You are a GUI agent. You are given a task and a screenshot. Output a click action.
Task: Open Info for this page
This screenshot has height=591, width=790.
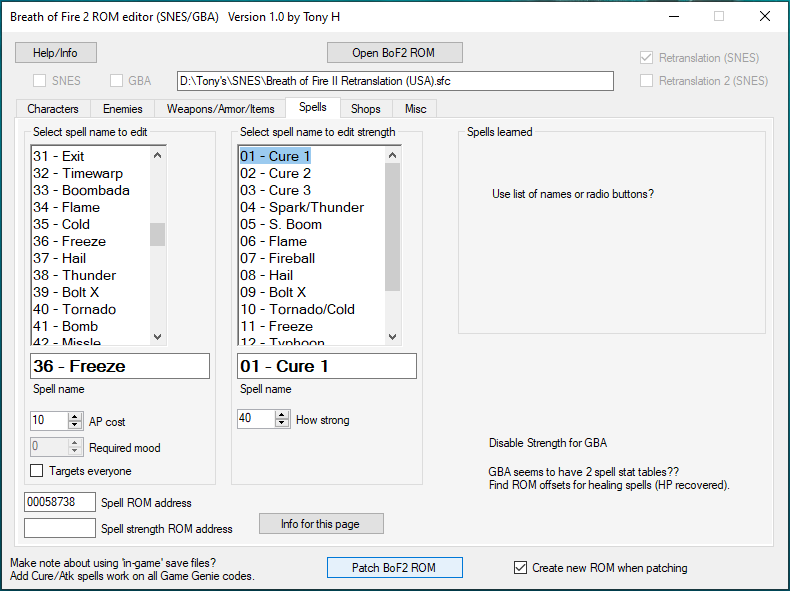pos(321,524)
